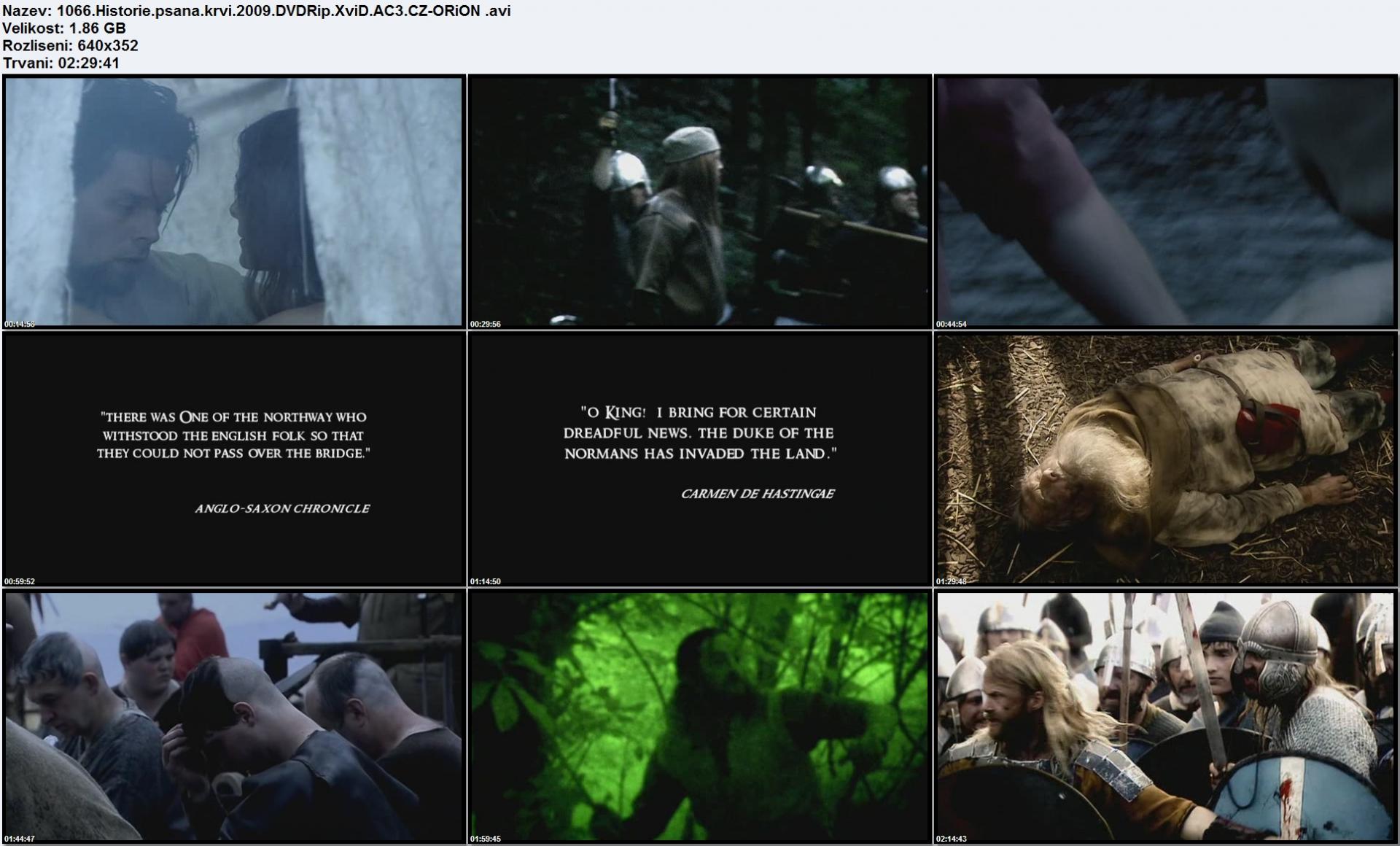1400x846 pixels.
Task: Click the 01:14:50 timestamp label
Action: 486,581
